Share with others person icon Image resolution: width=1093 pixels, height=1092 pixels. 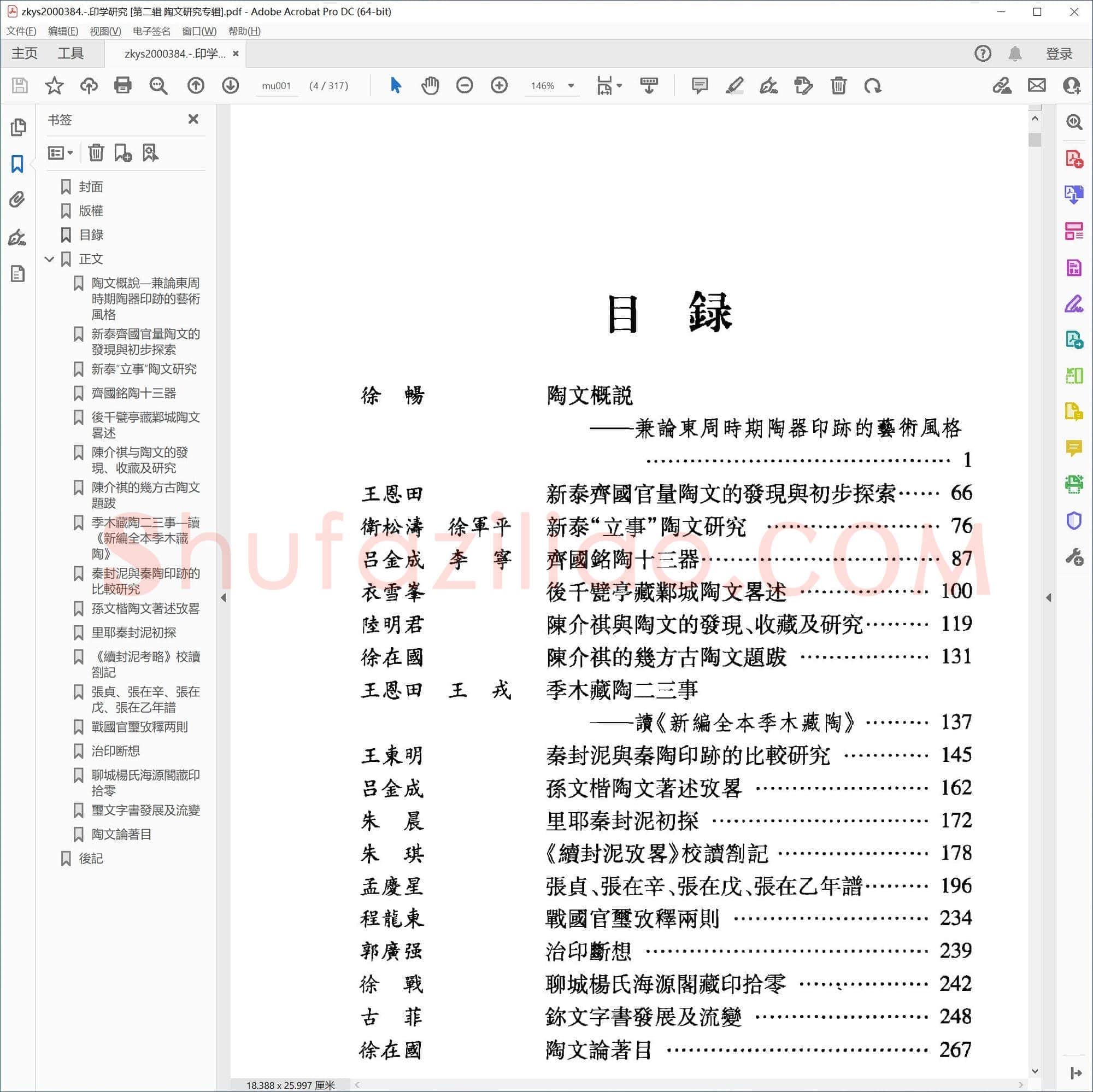click(1072, 85)
